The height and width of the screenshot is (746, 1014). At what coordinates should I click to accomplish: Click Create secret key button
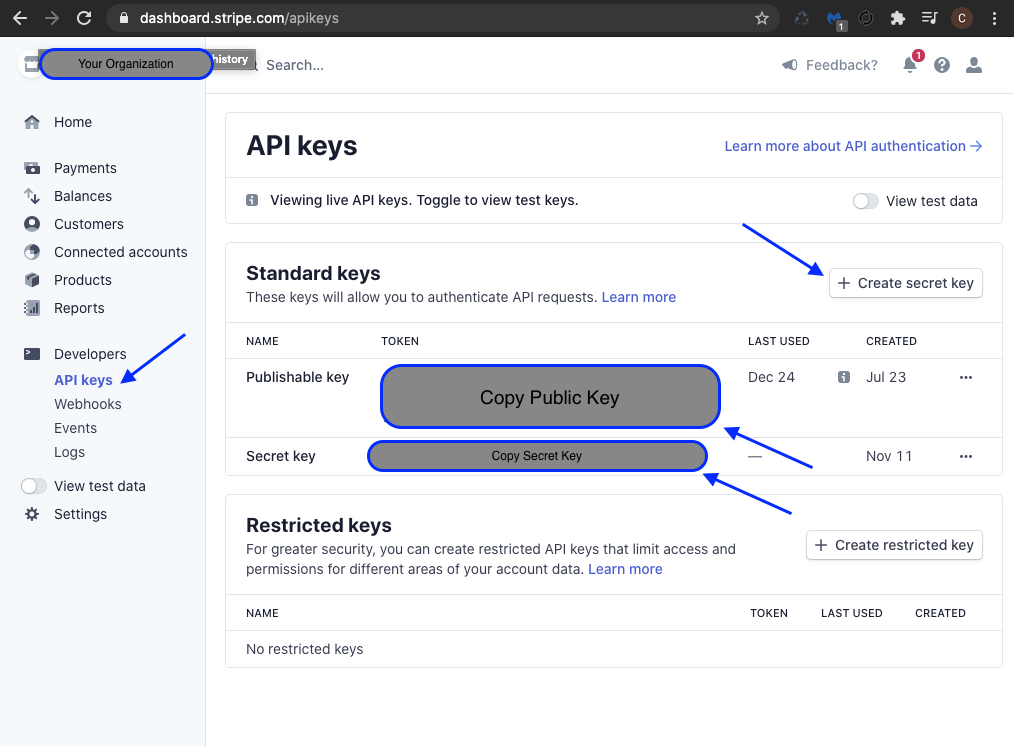click(905, 283)
